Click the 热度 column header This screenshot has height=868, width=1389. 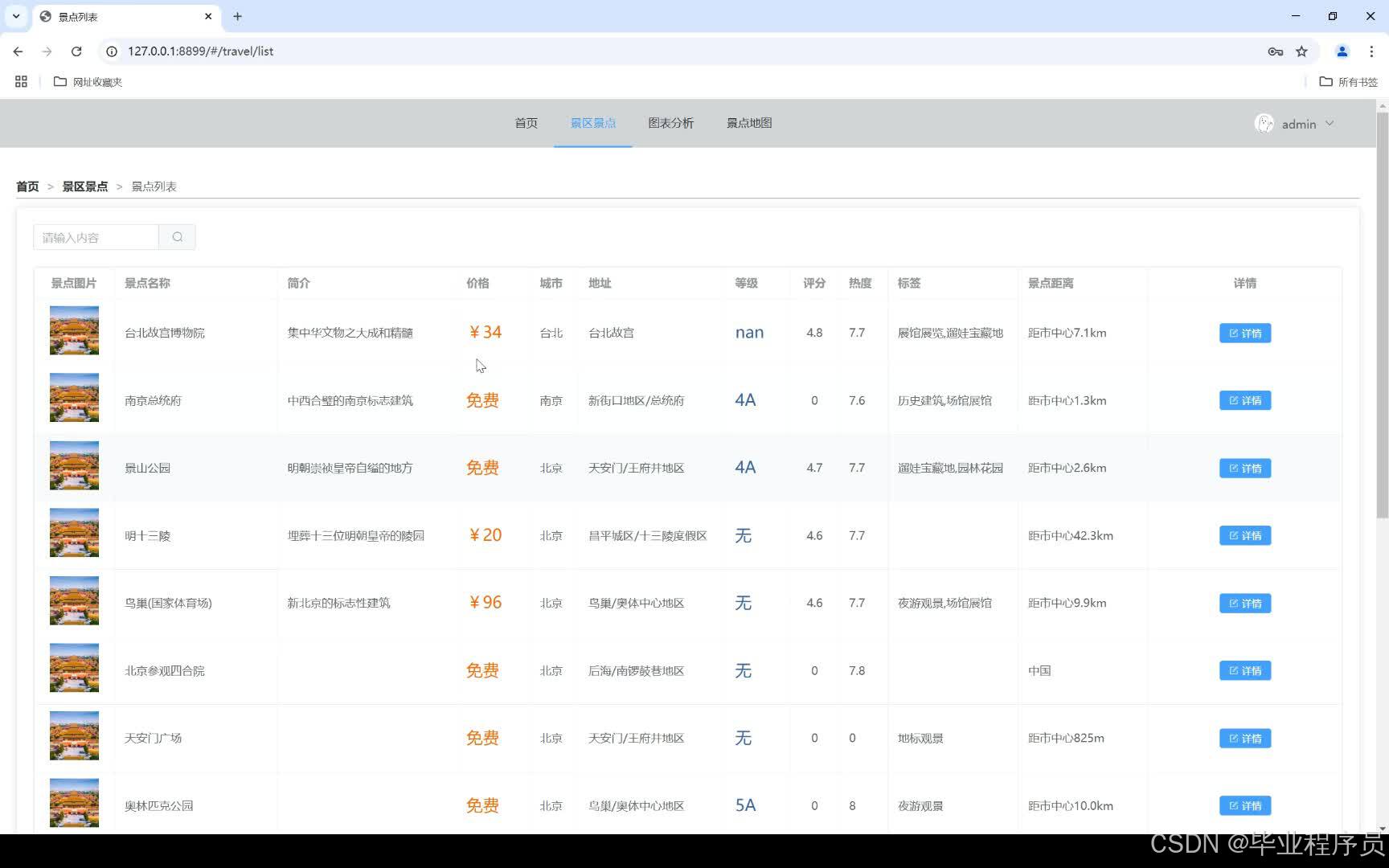(860, 283)
